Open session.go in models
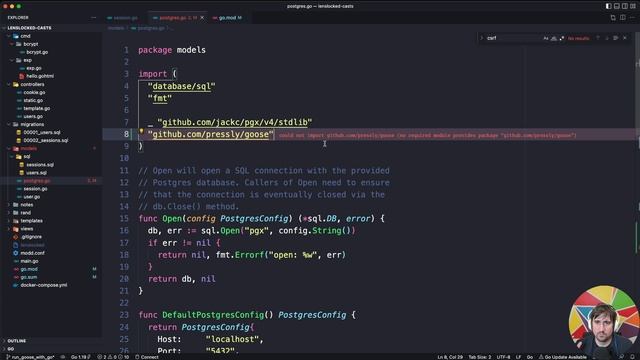640x360 pixels. pyautogui.click(x=35, y=189)
